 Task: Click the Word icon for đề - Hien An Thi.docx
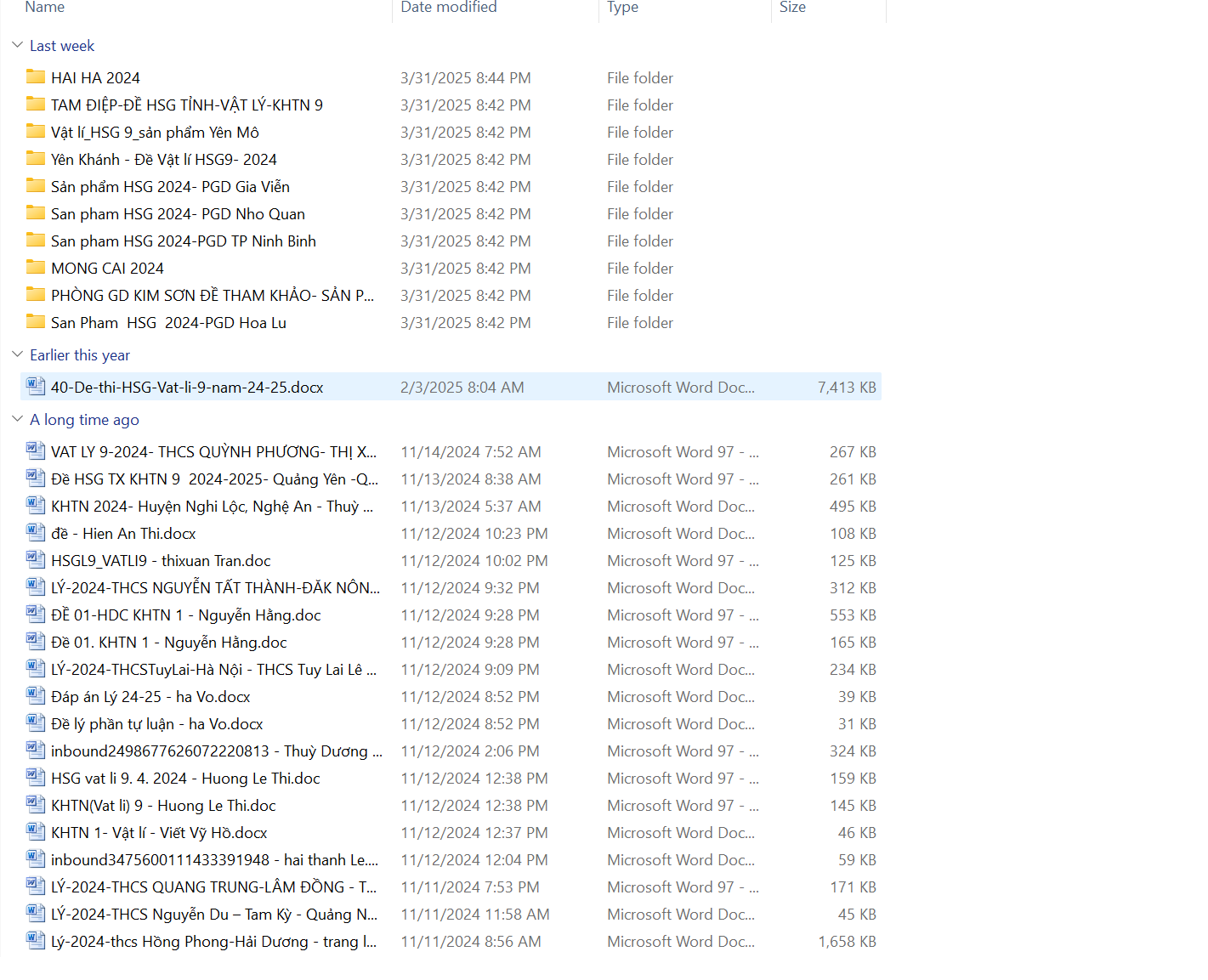click(x=36, y=533)
